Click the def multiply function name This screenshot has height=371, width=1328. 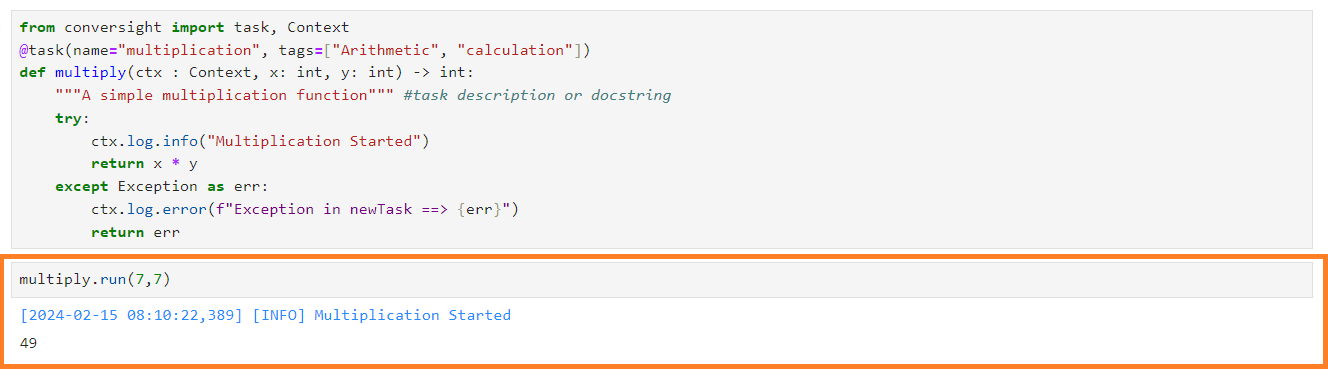click(x=90, y=73)
